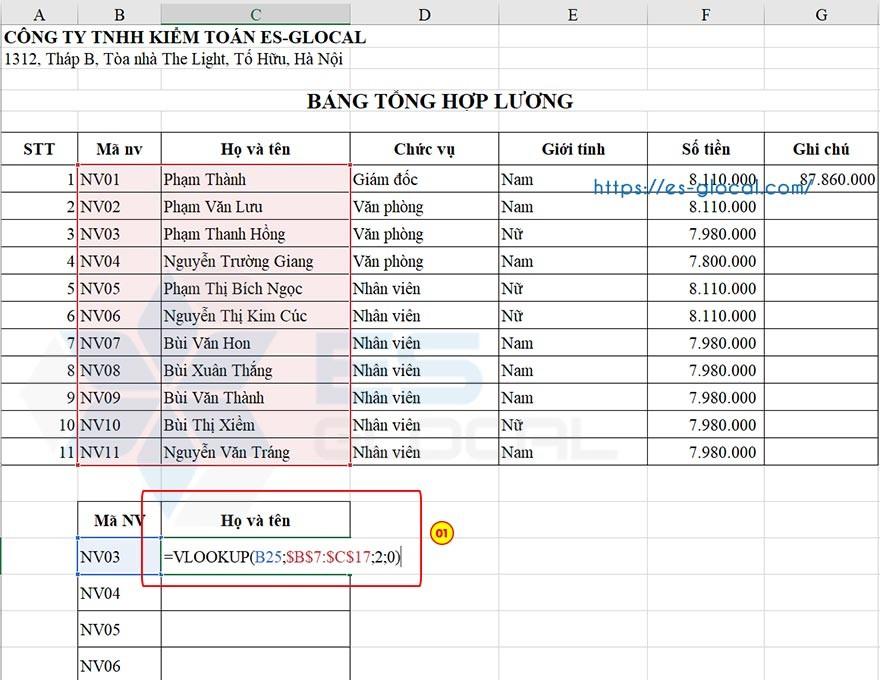This screenshot has width=880, height=680.
Task: Click the lookup table Mã NV header
Action: click(119, 520)
